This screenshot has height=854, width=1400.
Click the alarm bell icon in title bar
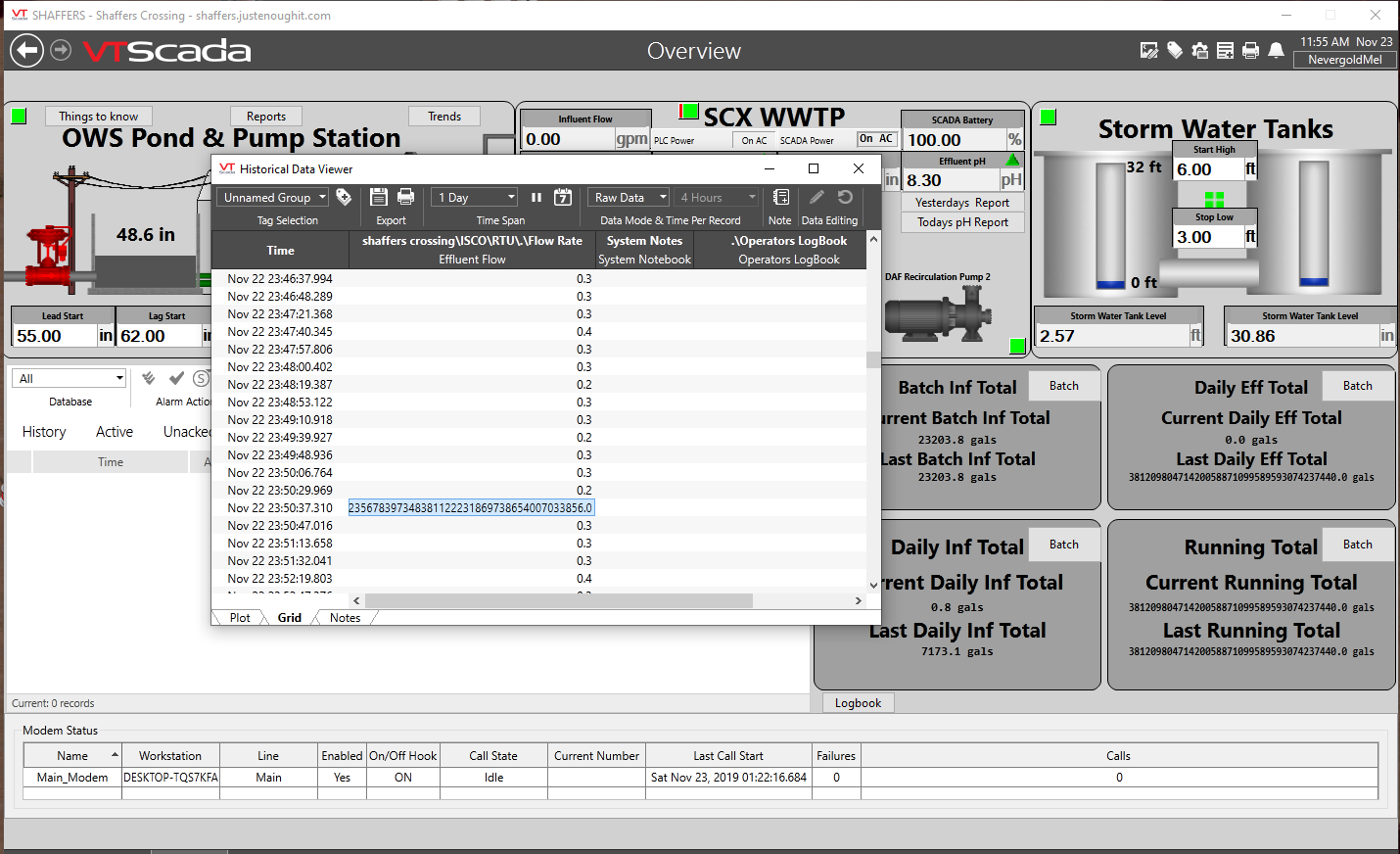pos(1276,50)
